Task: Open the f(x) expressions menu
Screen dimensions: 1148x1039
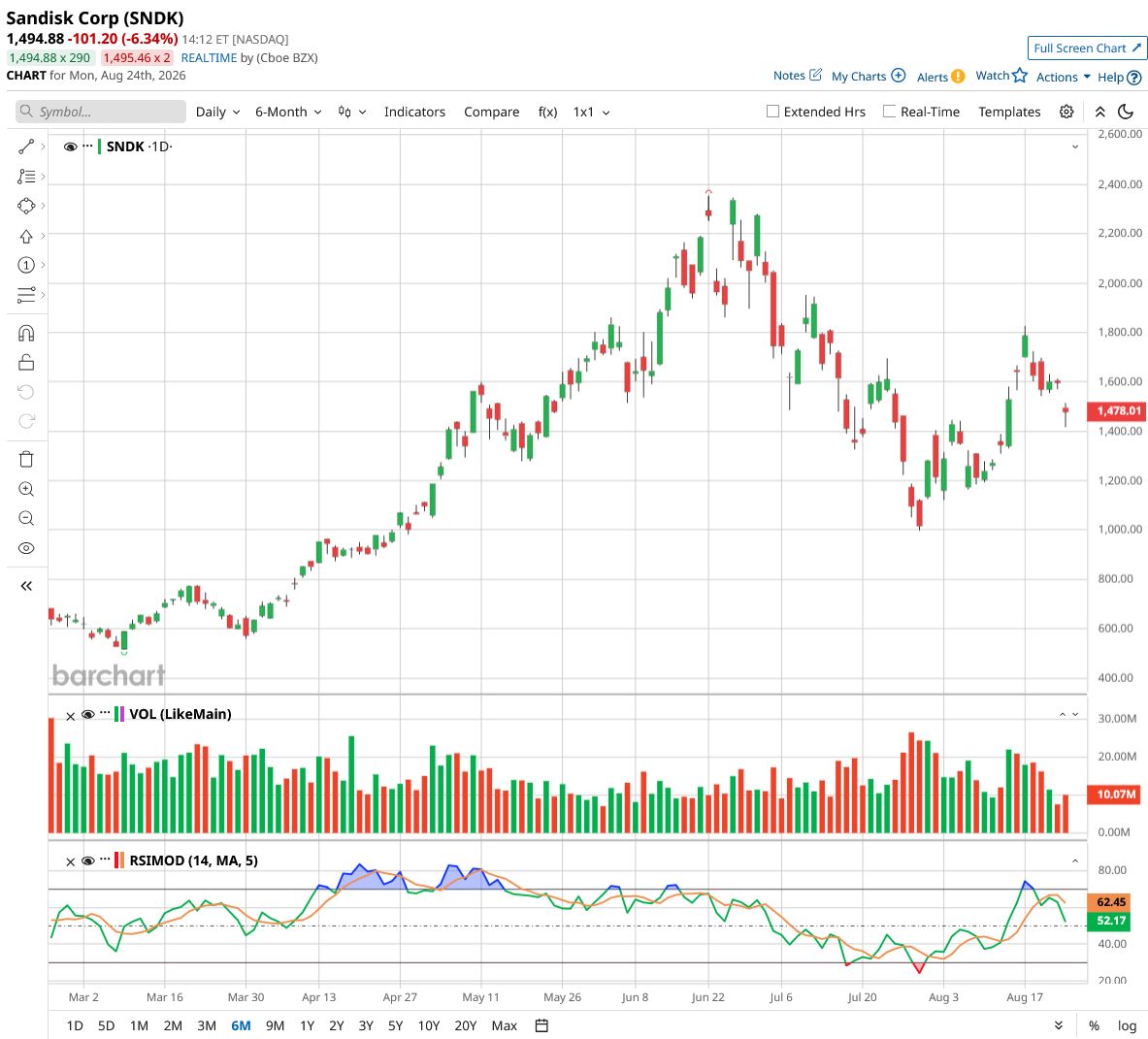Action: point(547,112)
